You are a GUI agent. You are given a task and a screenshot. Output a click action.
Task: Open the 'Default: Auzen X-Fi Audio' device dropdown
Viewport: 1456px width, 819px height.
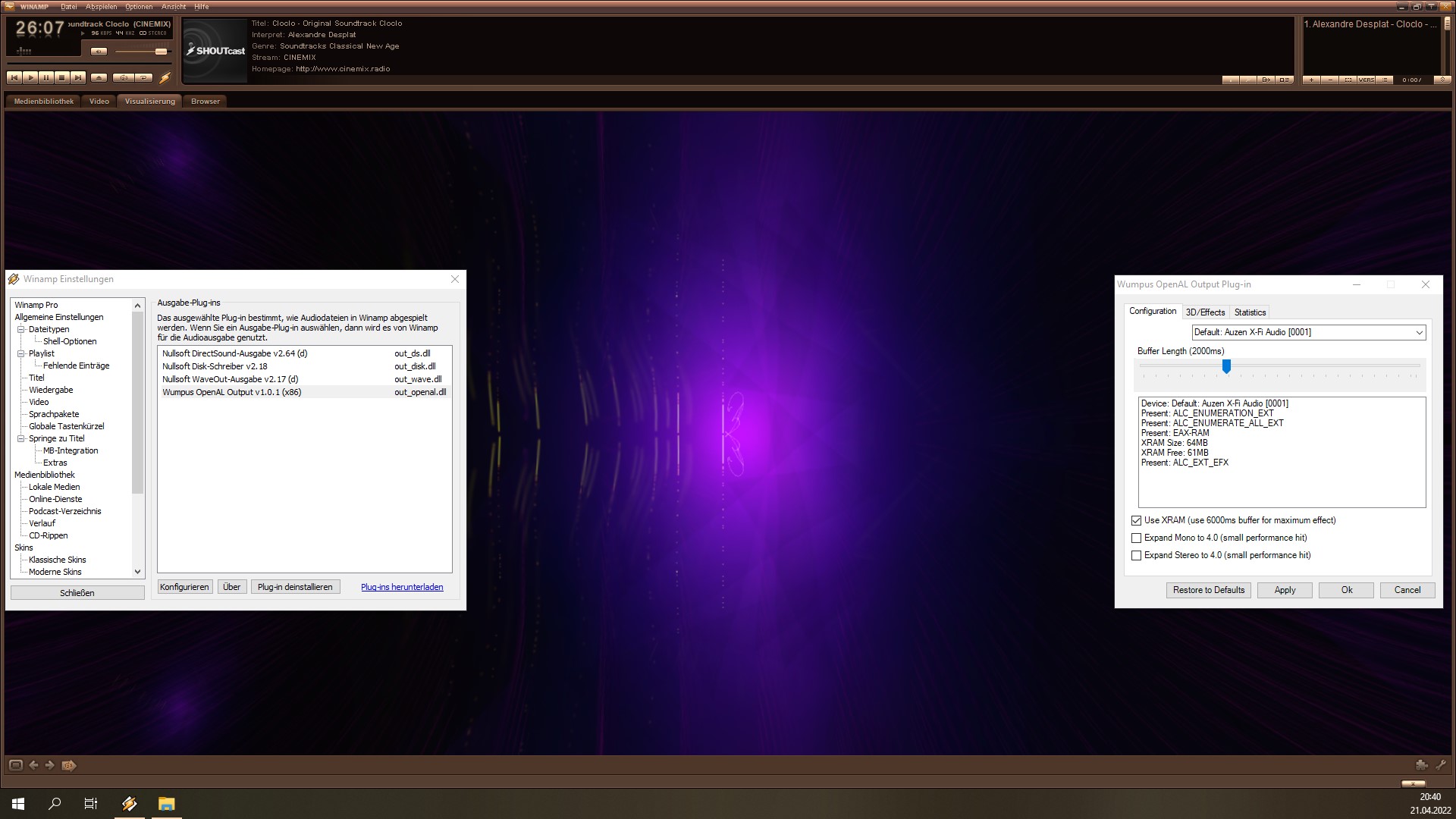click(1420, 332)
